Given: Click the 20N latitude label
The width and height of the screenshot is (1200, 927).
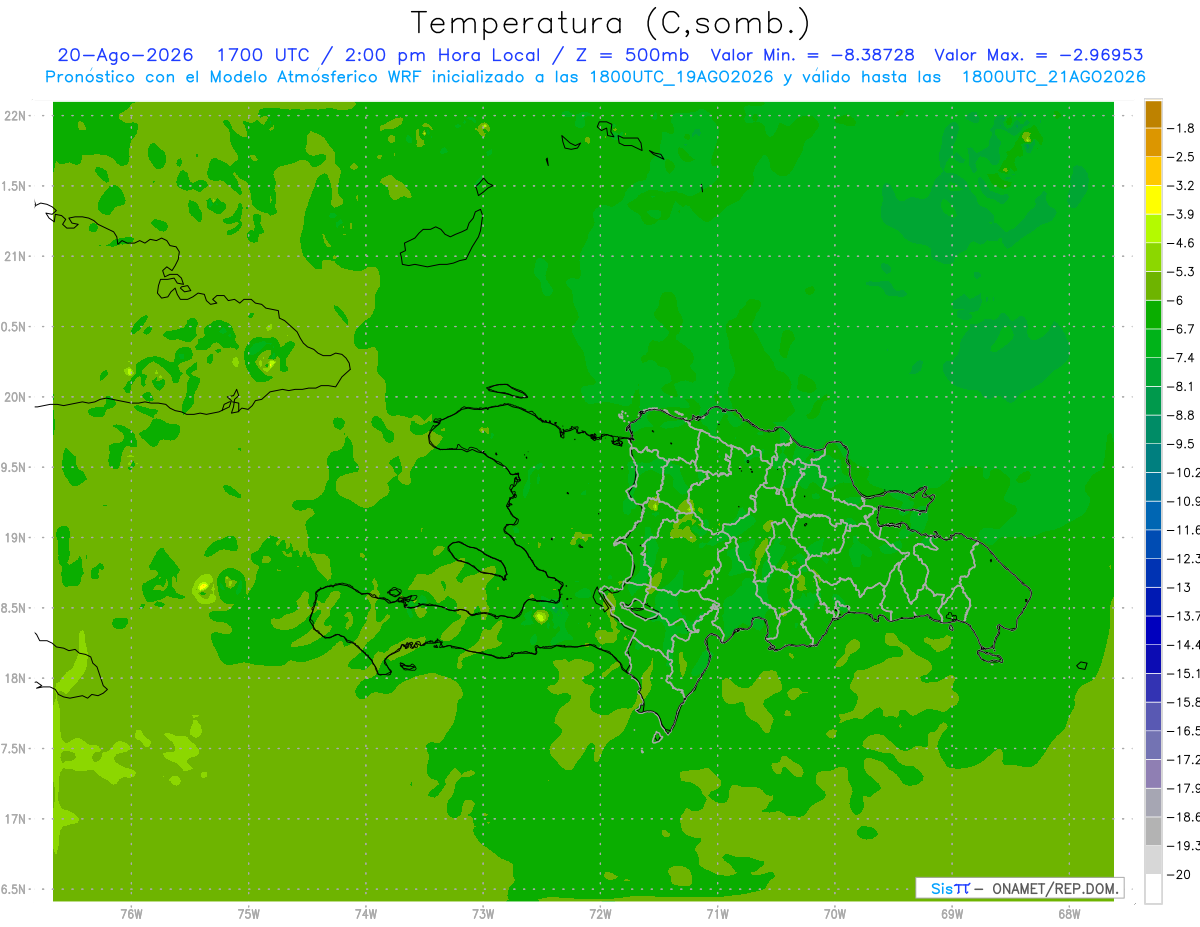Looking at the screenshot, I should (x=14, y=397).
